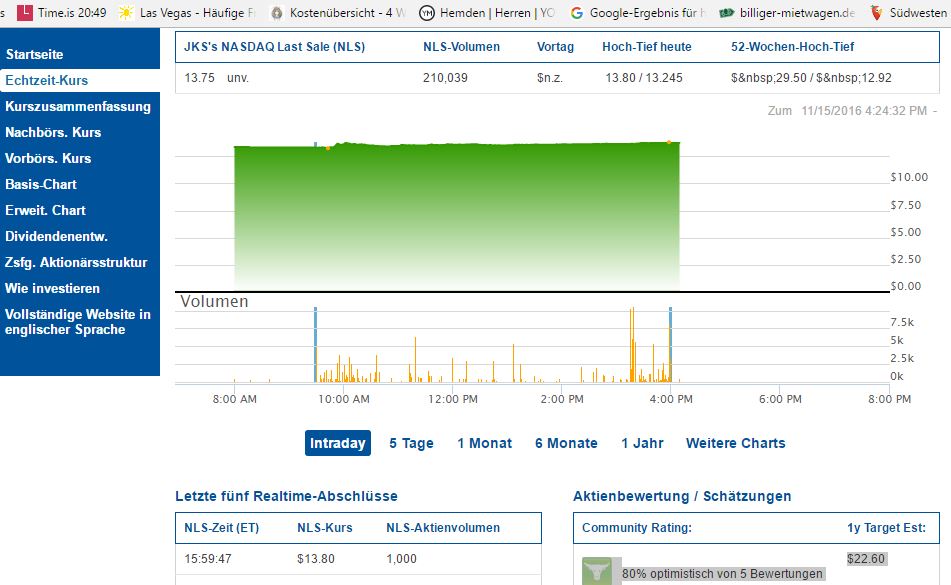Click the NLS-Aktienvolumen column header
This screenshot has width=951, height=585.
pyautogui.click(x=443, y=527)
